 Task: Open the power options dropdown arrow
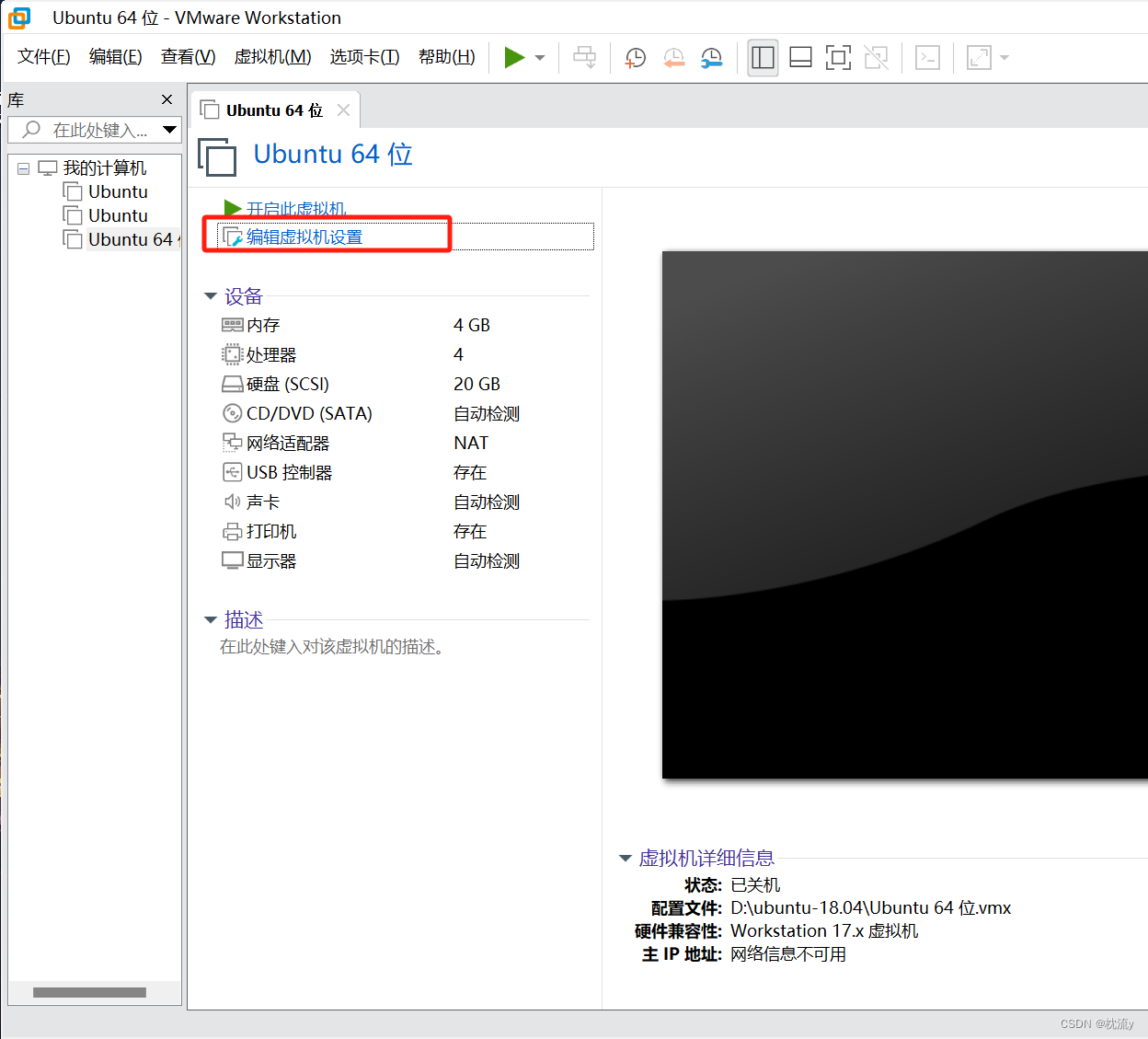(x=540, y=58)
